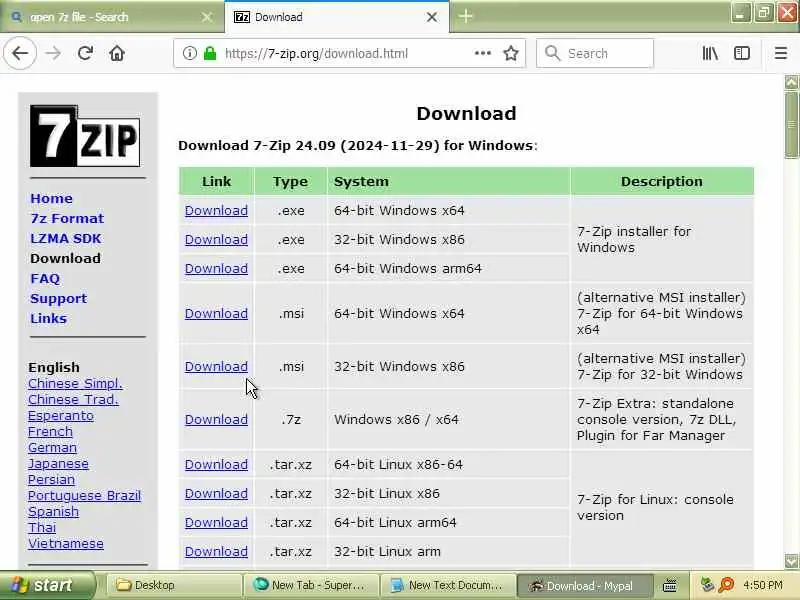
Task: Download the .exe for 64-bit Windows x64
Action: [x=216, y=211]
